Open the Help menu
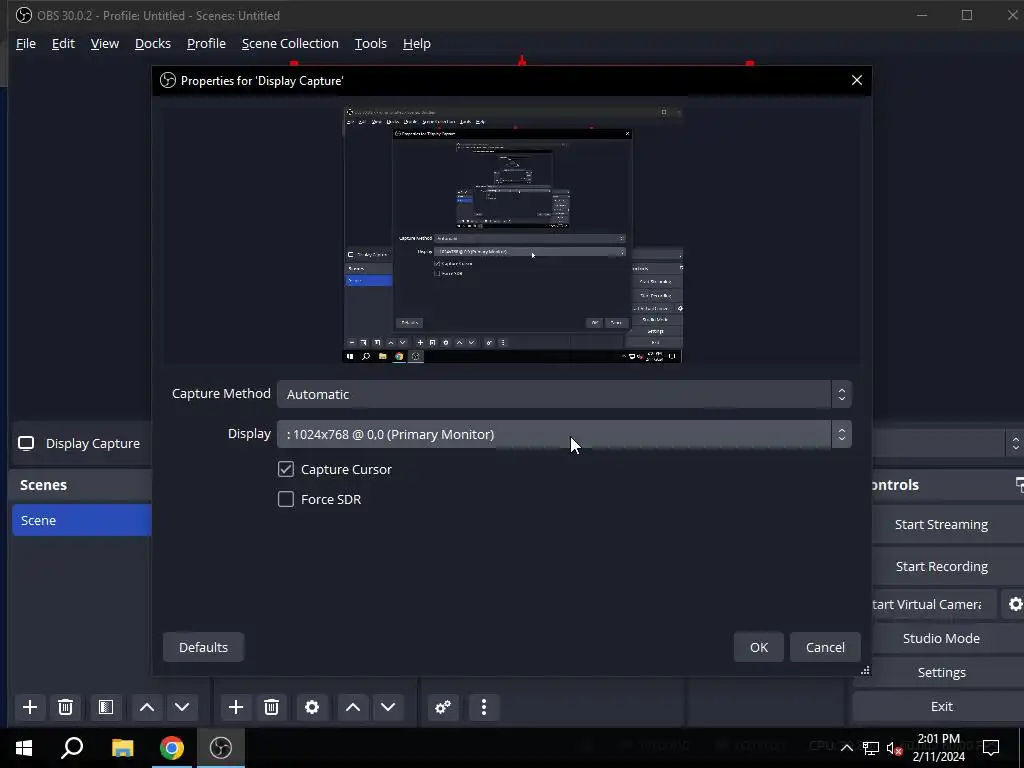The height and width of the screenshot is (768, 1024). click(417, 43)
